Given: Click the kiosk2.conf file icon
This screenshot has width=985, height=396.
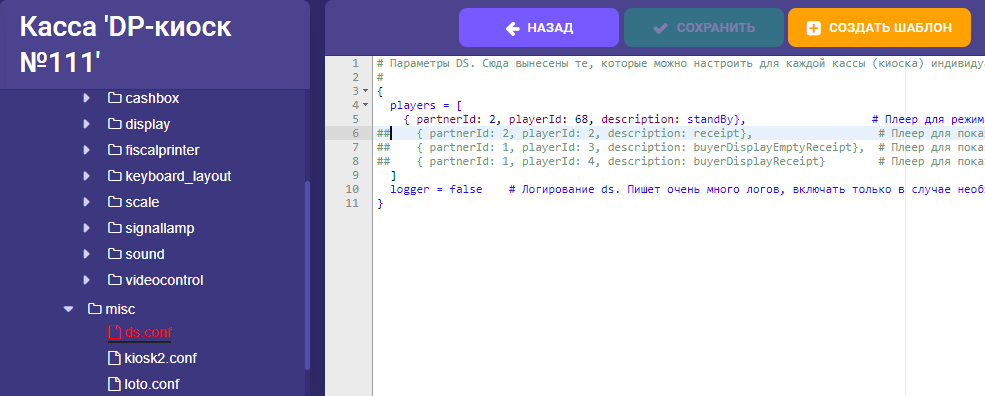Looking at the screenshot, I should [x=114, y=358].
